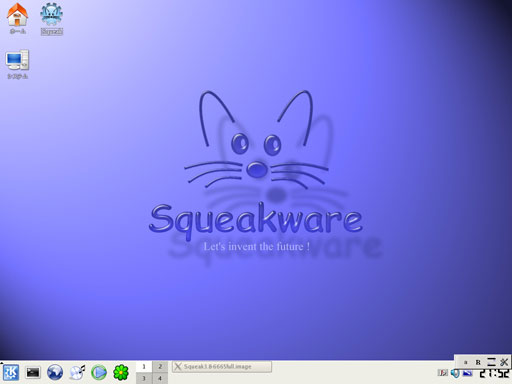
Task: Click the B button in floating toolbar
Action: pyautogui.click(x=478, y=362)
